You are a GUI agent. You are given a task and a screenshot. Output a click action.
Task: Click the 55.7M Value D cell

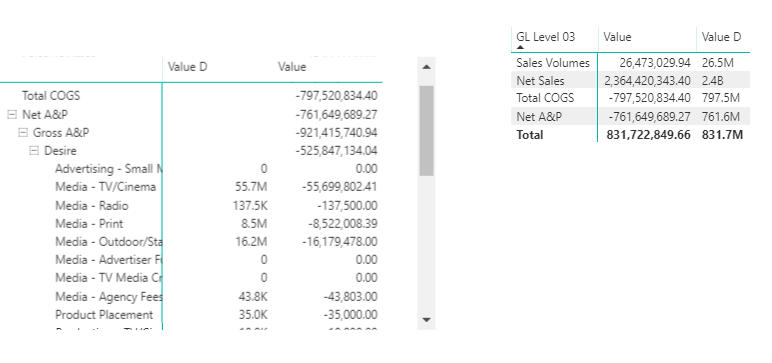point(252,187)
